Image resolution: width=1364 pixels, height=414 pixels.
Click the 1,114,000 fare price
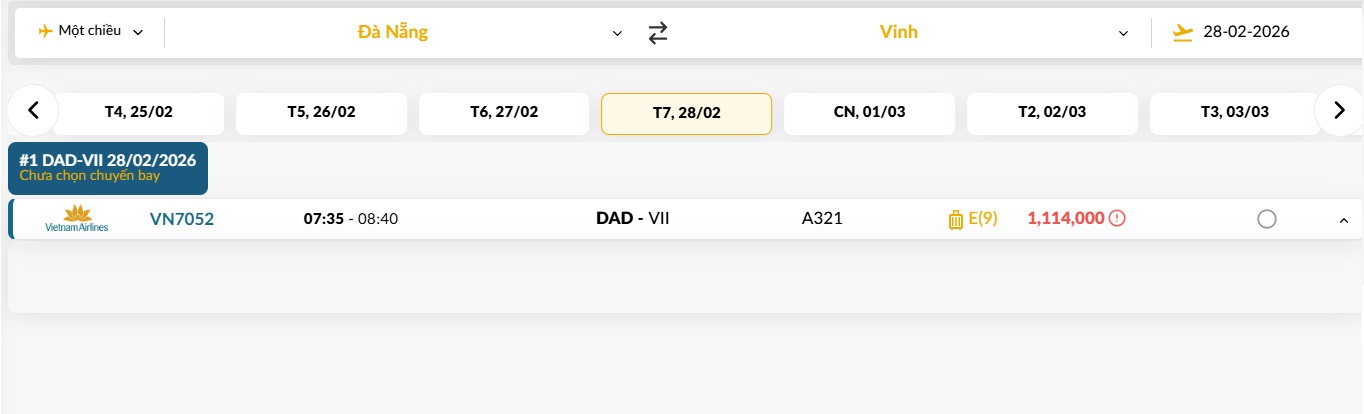(x=1067, y=219)
